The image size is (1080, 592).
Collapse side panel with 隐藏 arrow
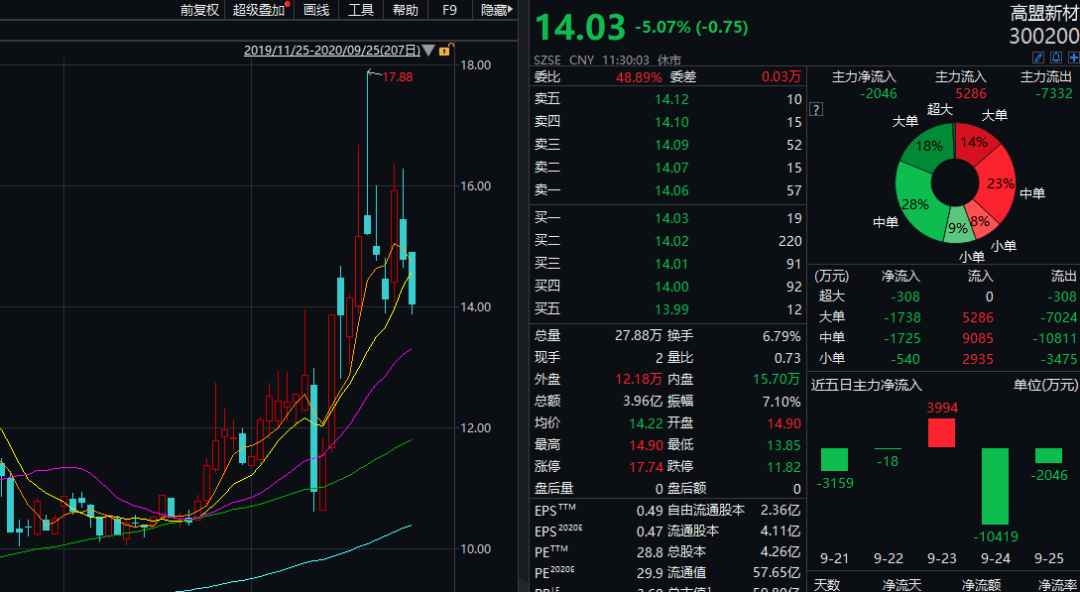497,10
